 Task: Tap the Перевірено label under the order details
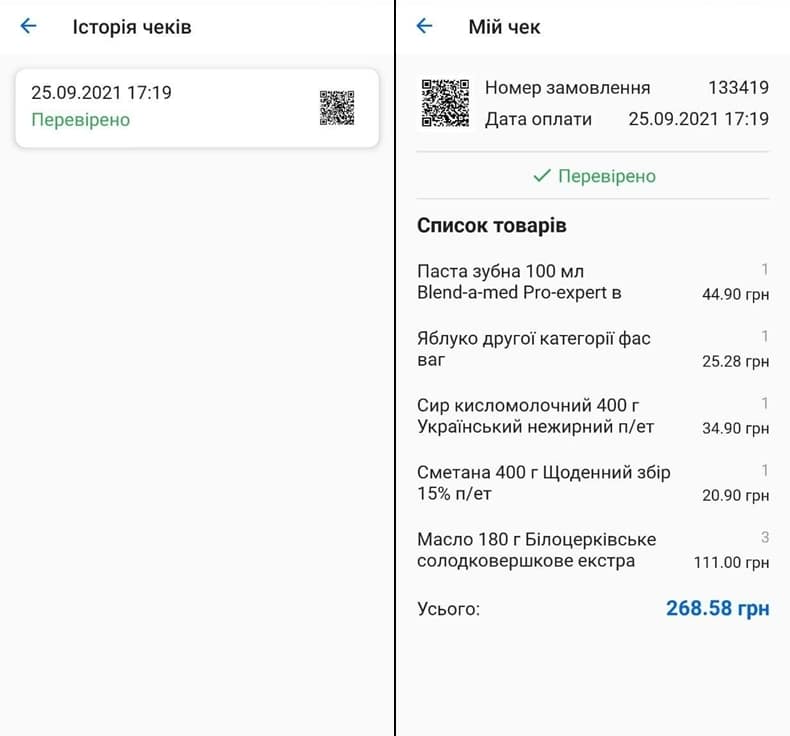[x=606, y=176]
